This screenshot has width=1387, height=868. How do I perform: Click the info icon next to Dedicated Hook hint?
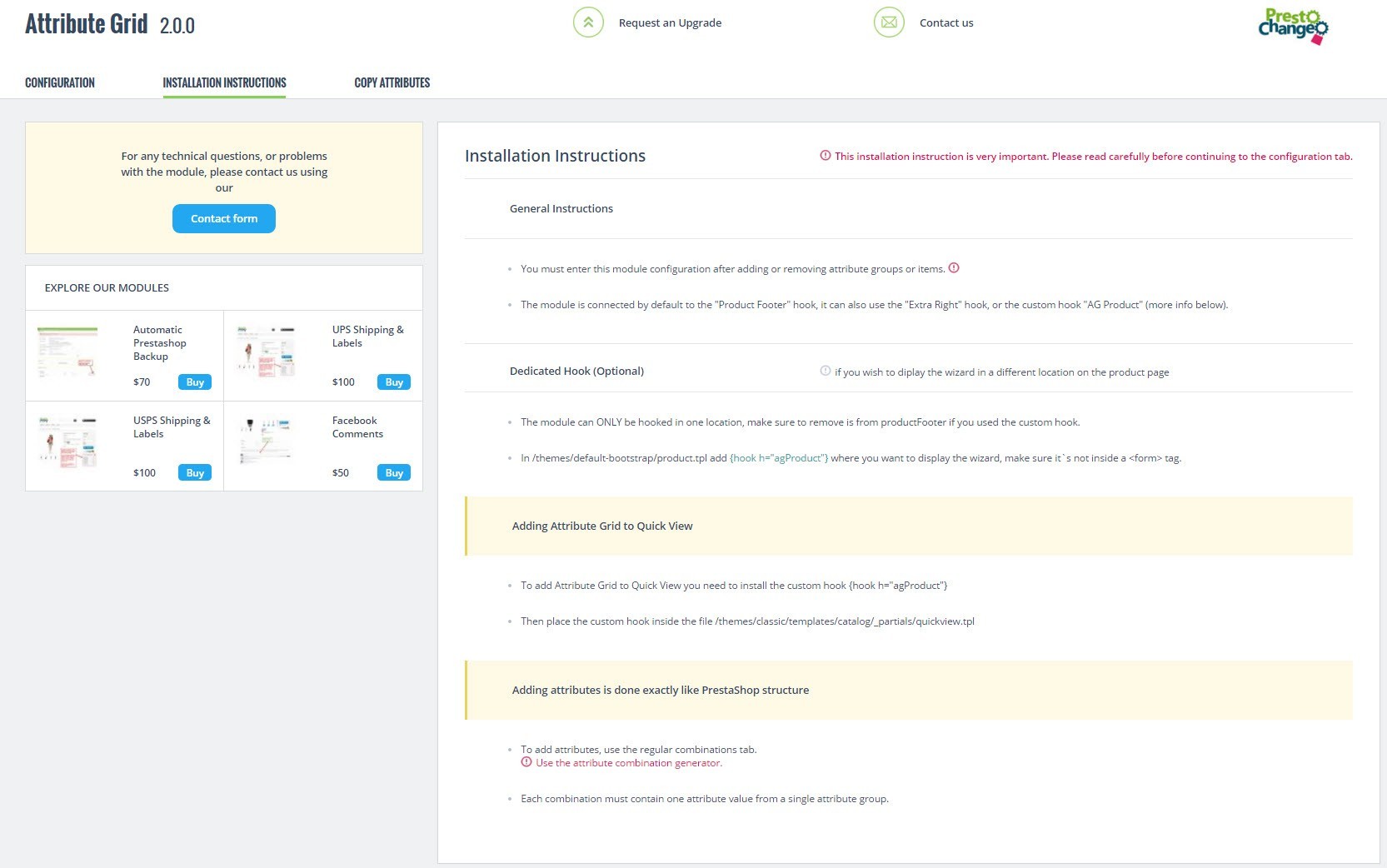[826, 372]
